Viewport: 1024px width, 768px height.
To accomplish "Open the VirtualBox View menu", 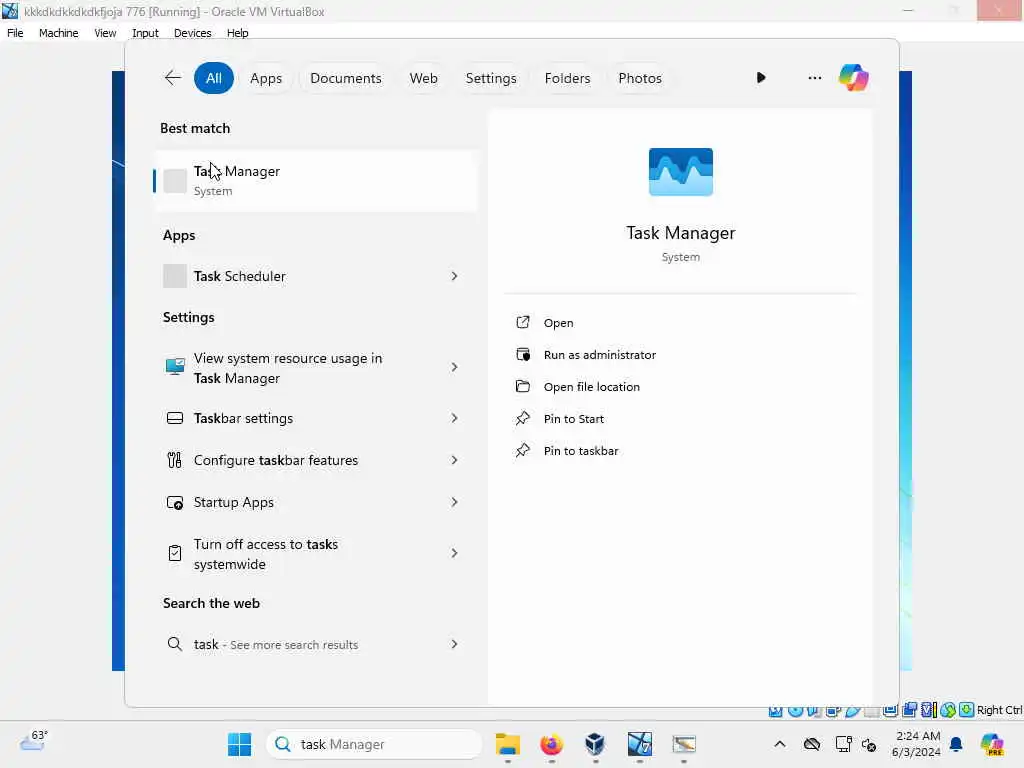I will (x=105, y=33).
